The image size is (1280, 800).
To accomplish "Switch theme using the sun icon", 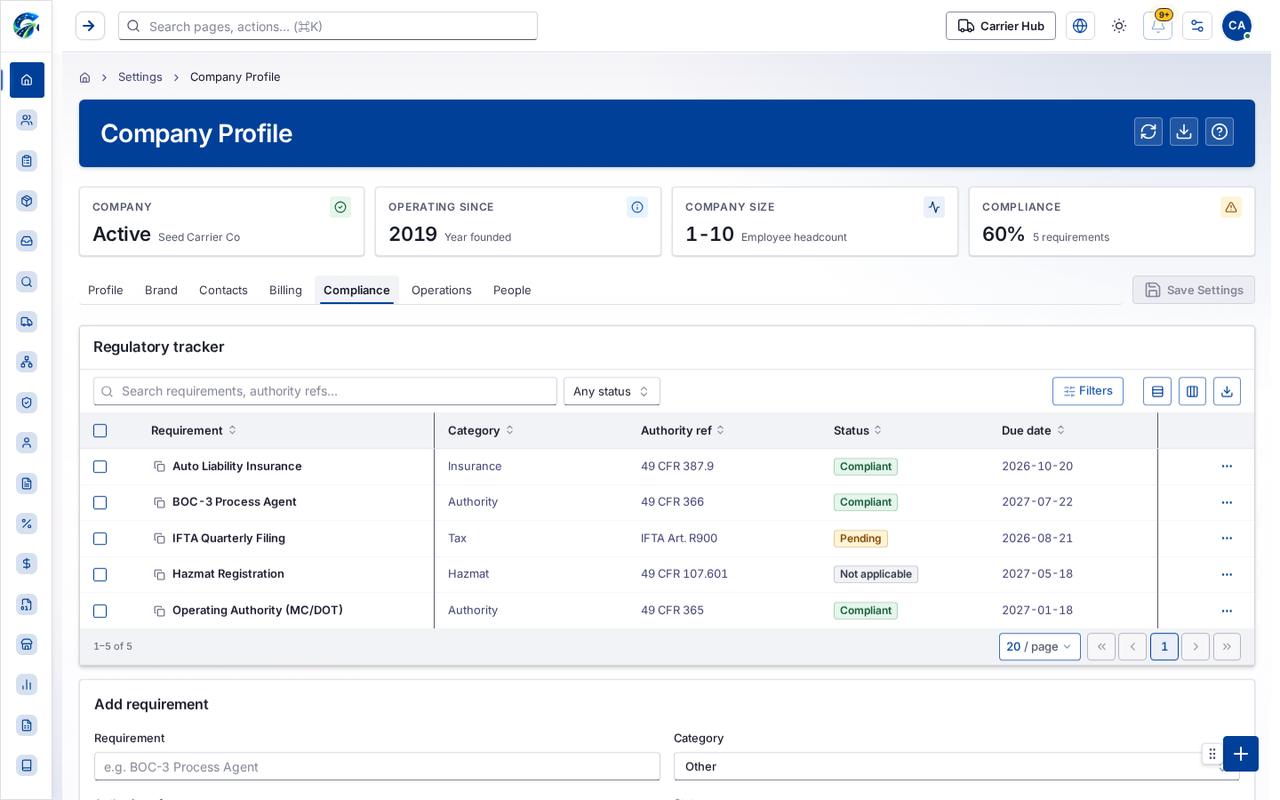I will coord(1119,26).
